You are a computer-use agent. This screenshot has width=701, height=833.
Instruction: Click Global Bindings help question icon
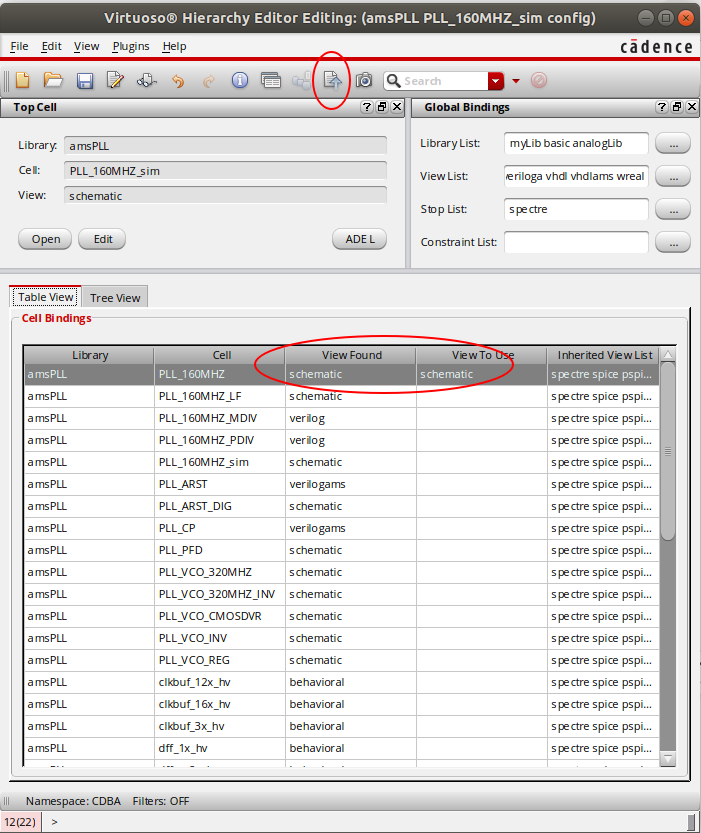pos(661,107)
